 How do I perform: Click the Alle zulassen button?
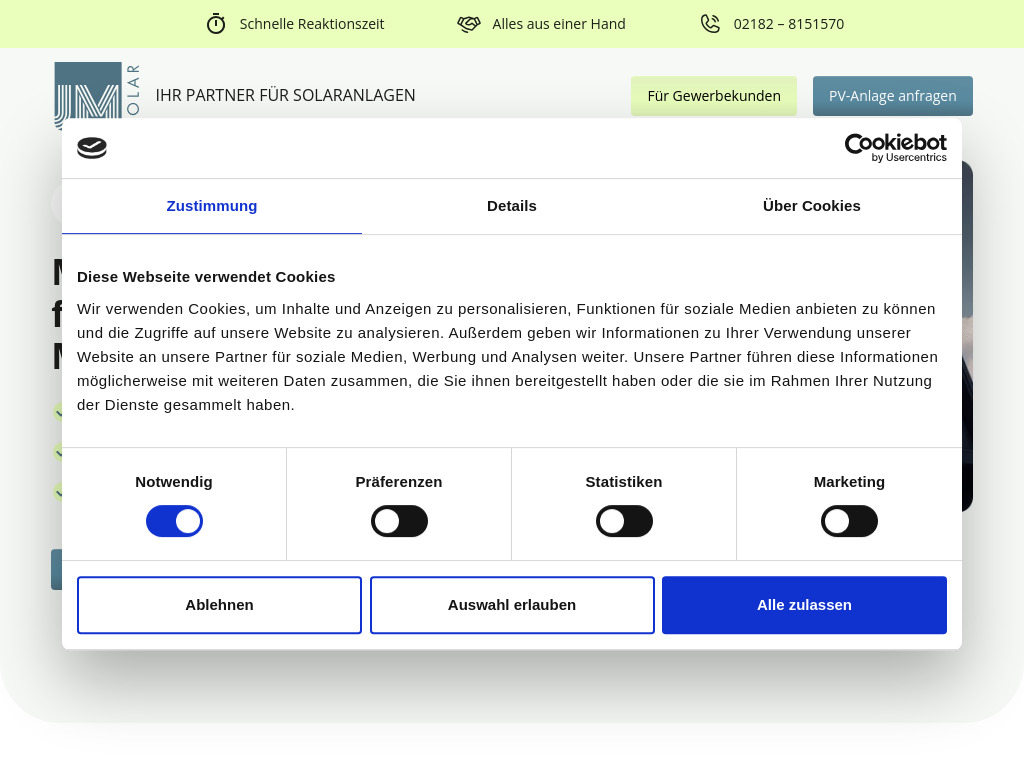804,605
